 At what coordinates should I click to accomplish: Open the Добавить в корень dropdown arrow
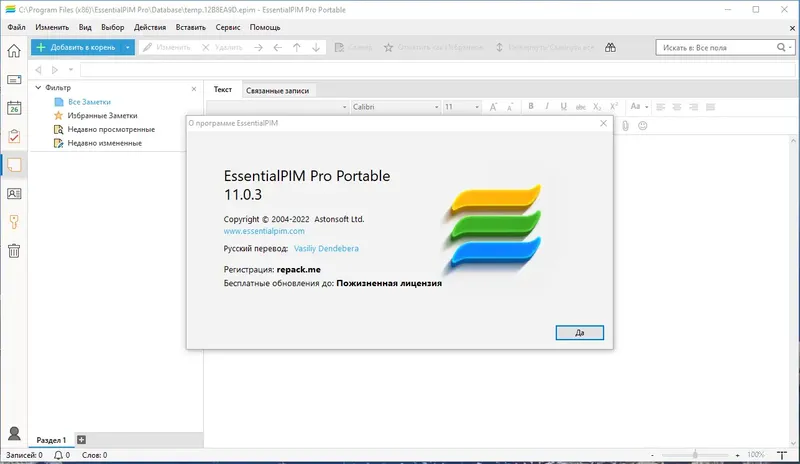click(128, 47)
